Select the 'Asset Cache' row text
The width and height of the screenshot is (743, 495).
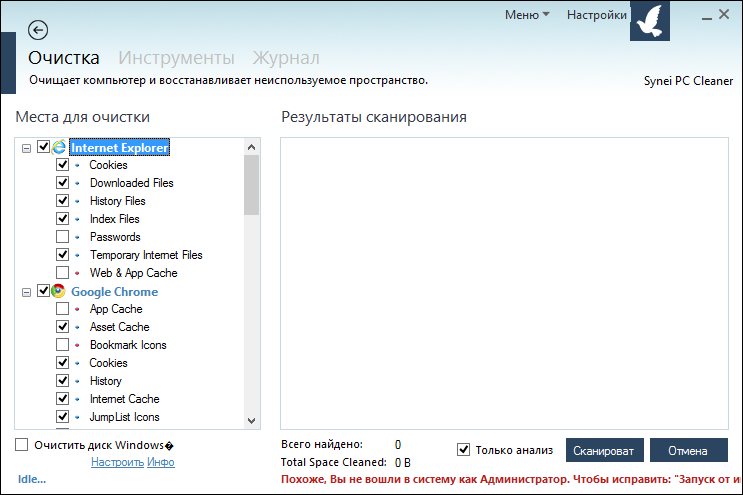pyautogui.click(x=119, y=327)
